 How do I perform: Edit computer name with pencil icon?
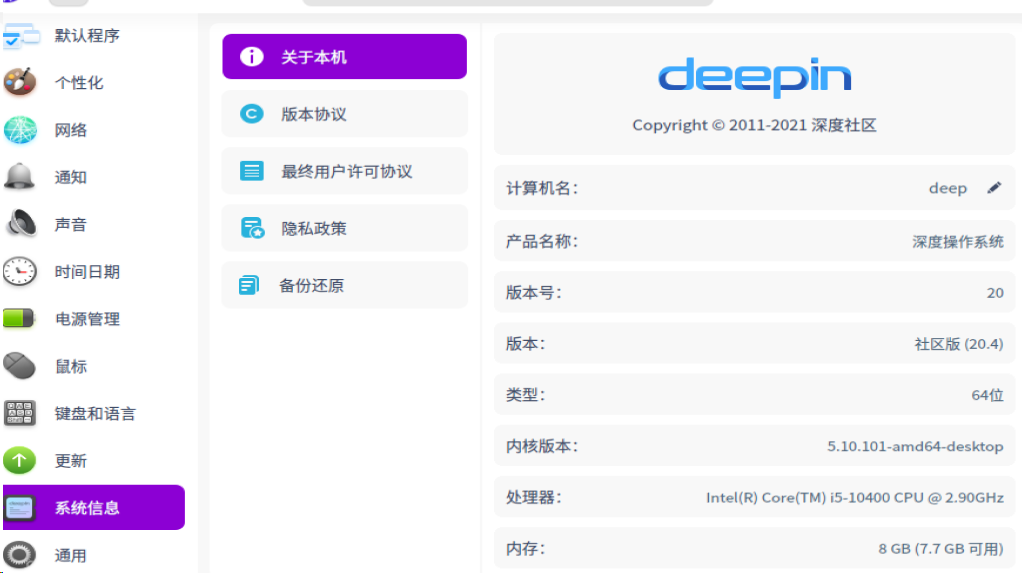[x=994, y=188]
